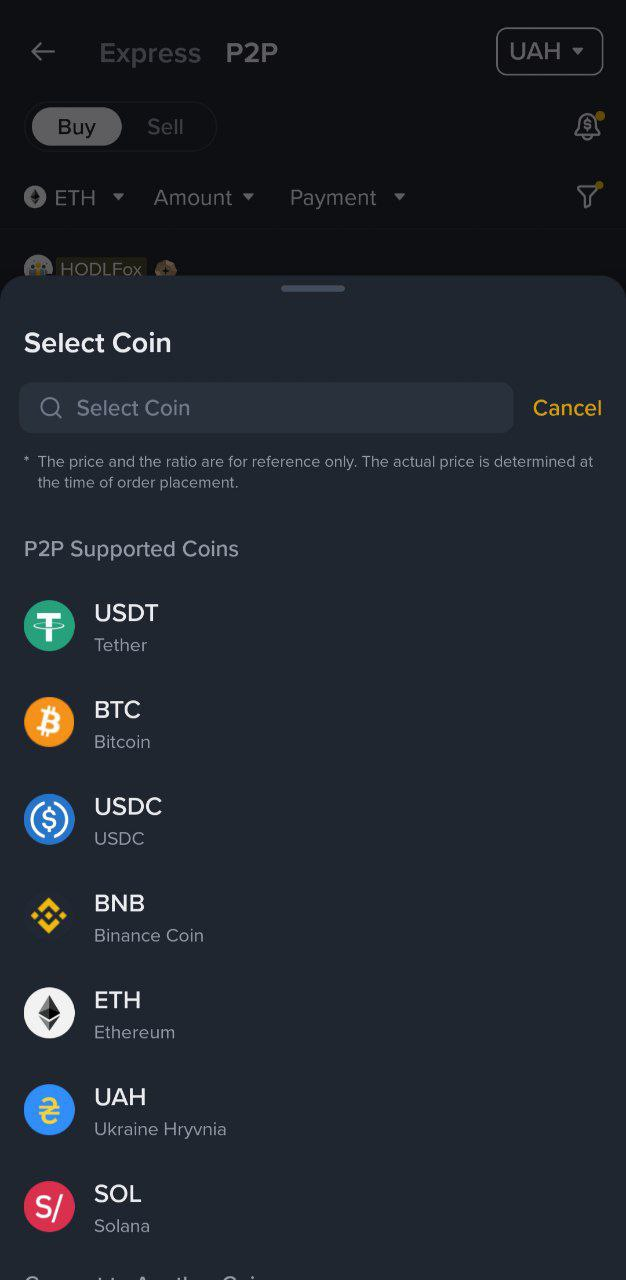
Task: Tap the Solana coin icon
Action: pos(49,1207)
